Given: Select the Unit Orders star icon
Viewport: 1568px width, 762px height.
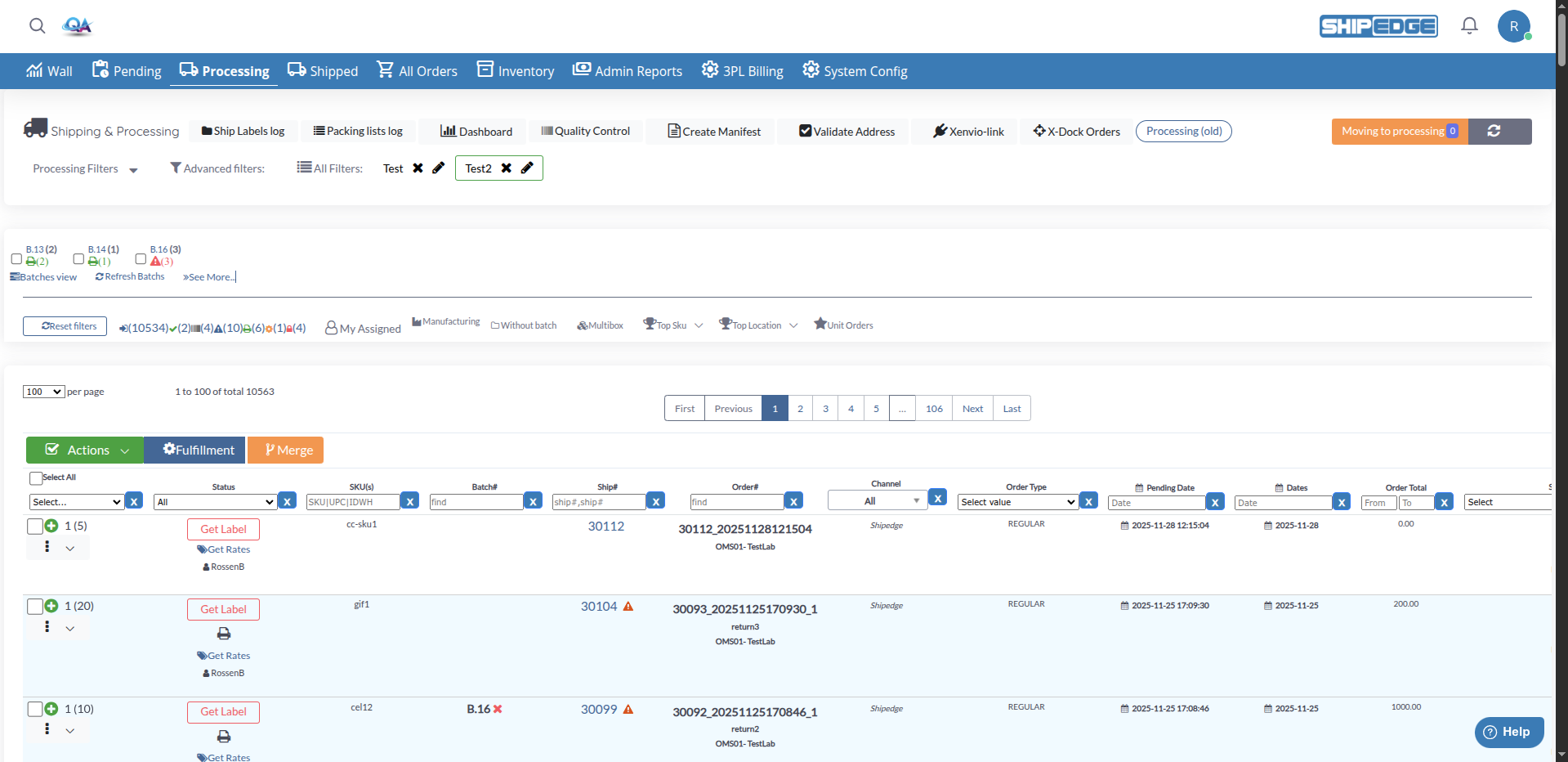Looking at the screenshot, I should click(x=820, y=324).
